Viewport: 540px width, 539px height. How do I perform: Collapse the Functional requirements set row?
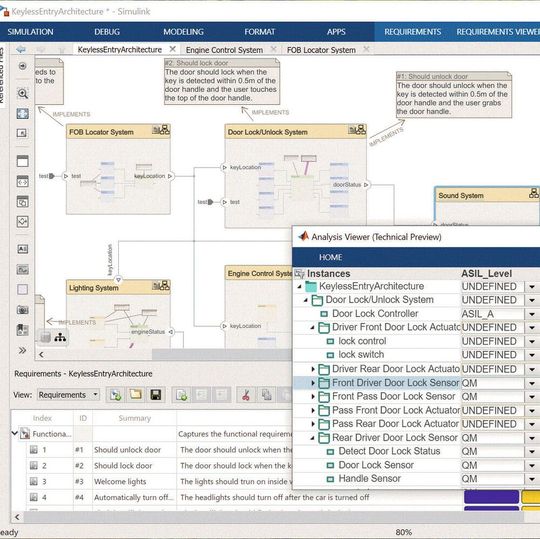[x=14, y=433]
